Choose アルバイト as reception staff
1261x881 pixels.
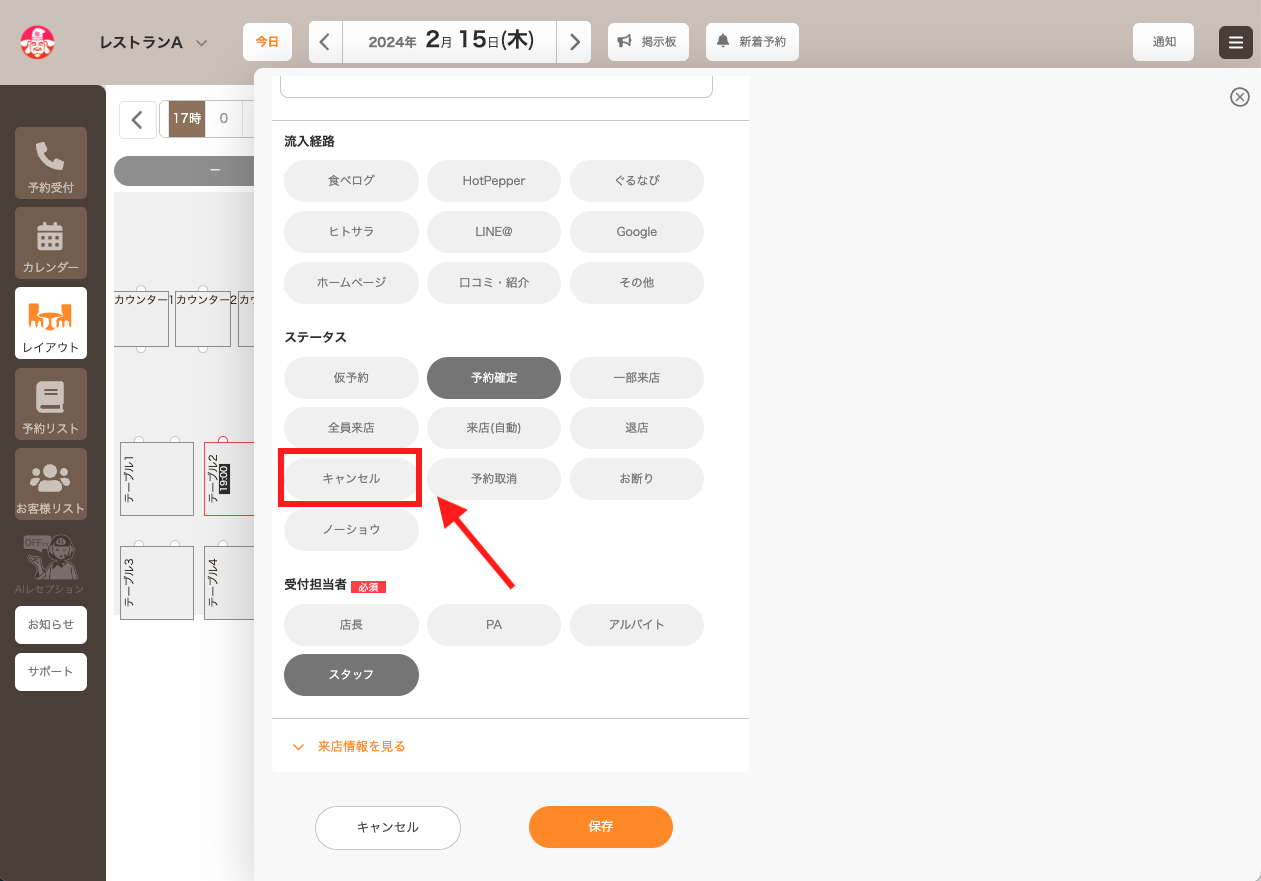coord(637,624)
